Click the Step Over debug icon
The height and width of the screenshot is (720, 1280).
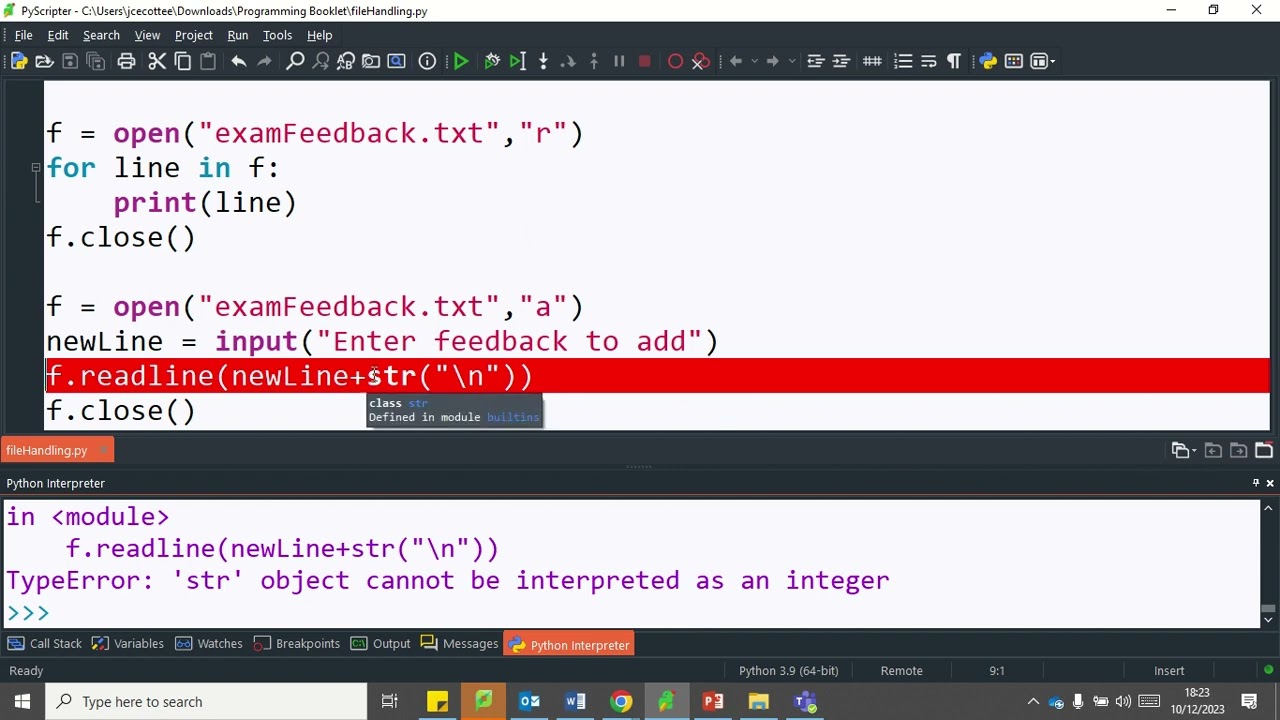[x=568, y=61]
